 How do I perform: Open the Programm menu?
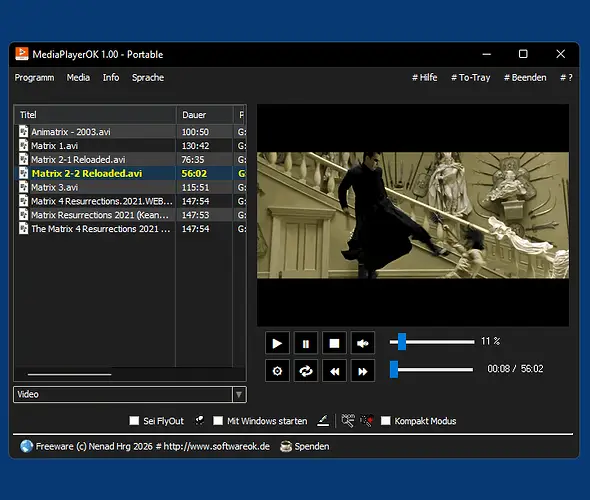(34, 78)
